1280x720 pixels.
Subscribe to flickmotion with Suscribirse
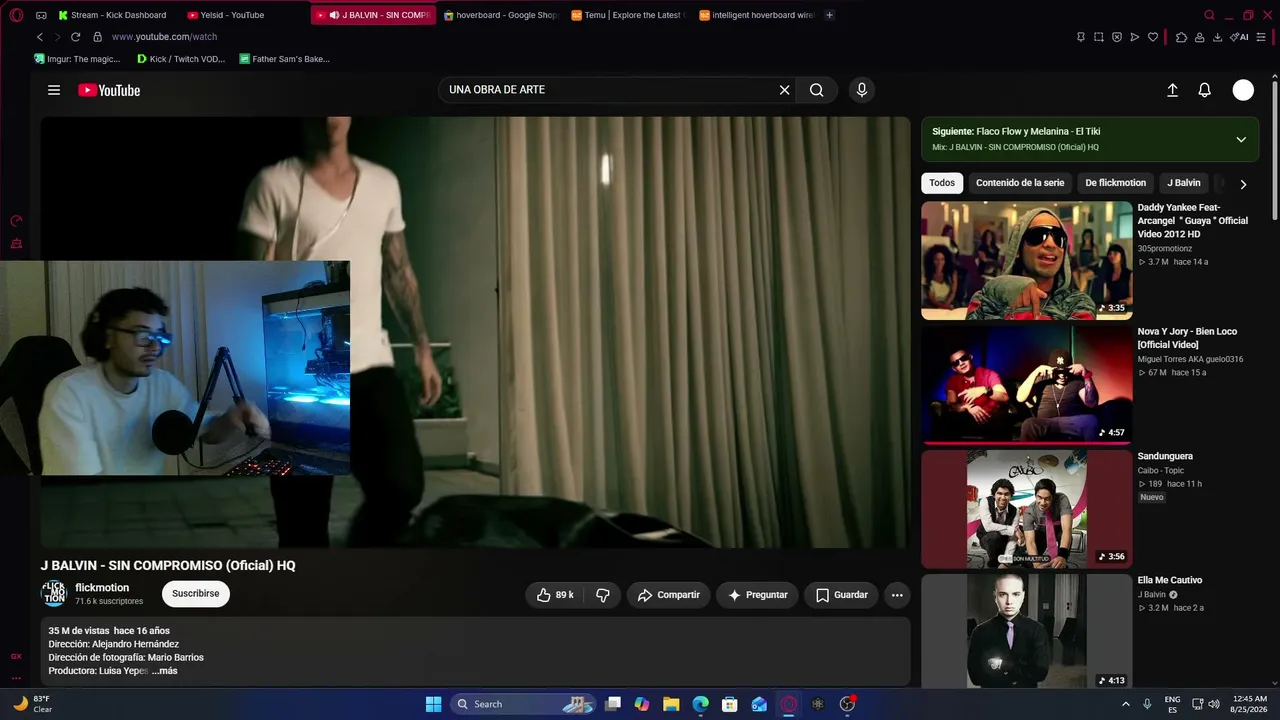[x=196, y=594]
